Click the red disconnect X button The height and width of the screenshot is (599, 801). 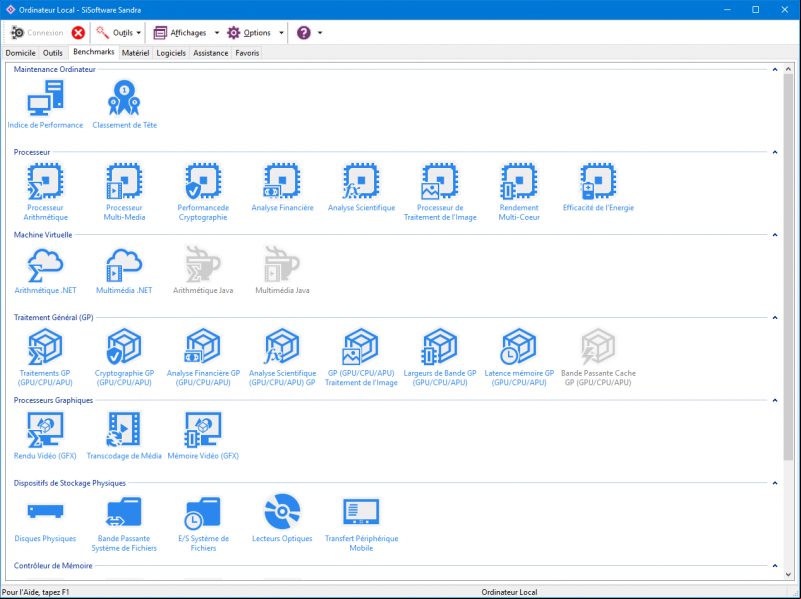[78, 33]
